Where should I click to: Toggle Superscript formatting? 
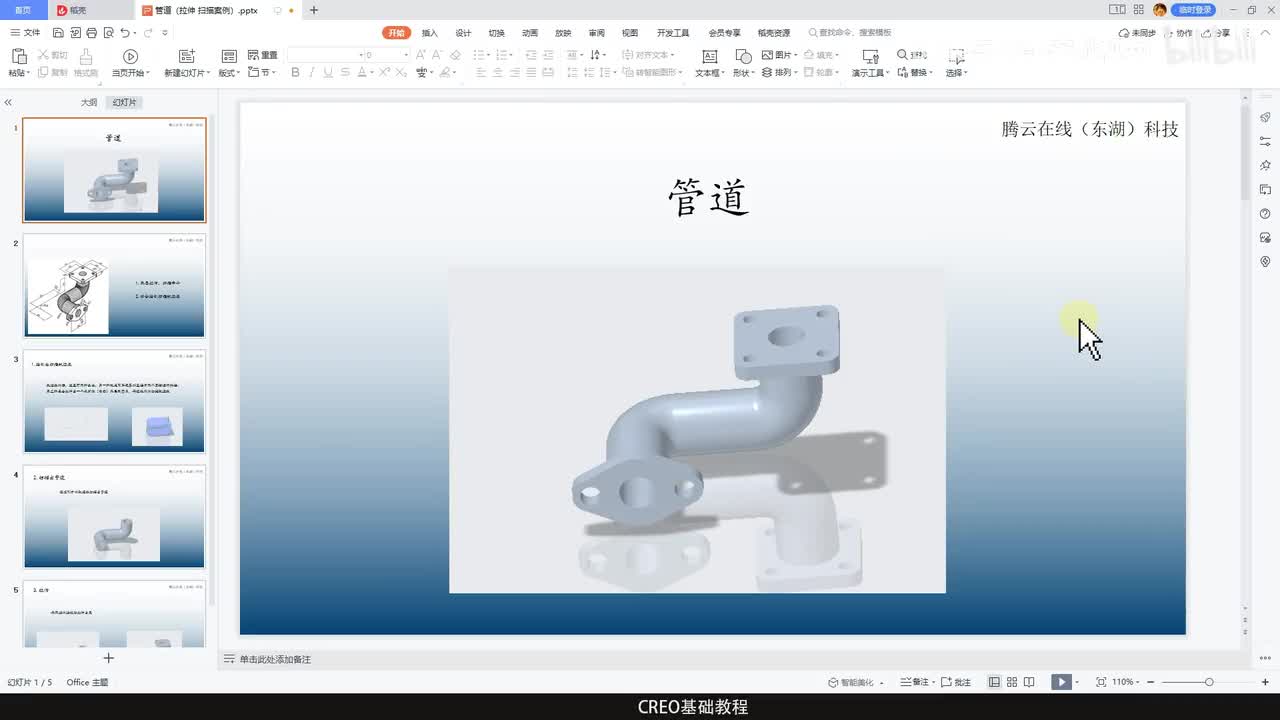point(385,72)
